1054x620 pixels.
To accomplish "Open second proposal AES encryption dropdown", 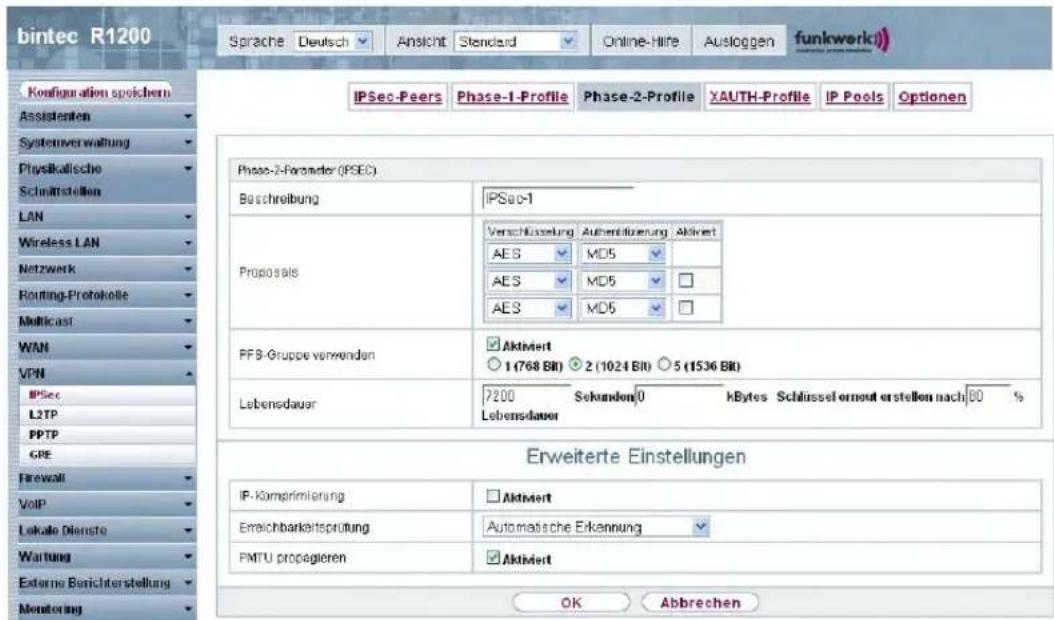I will pos(529,281).
